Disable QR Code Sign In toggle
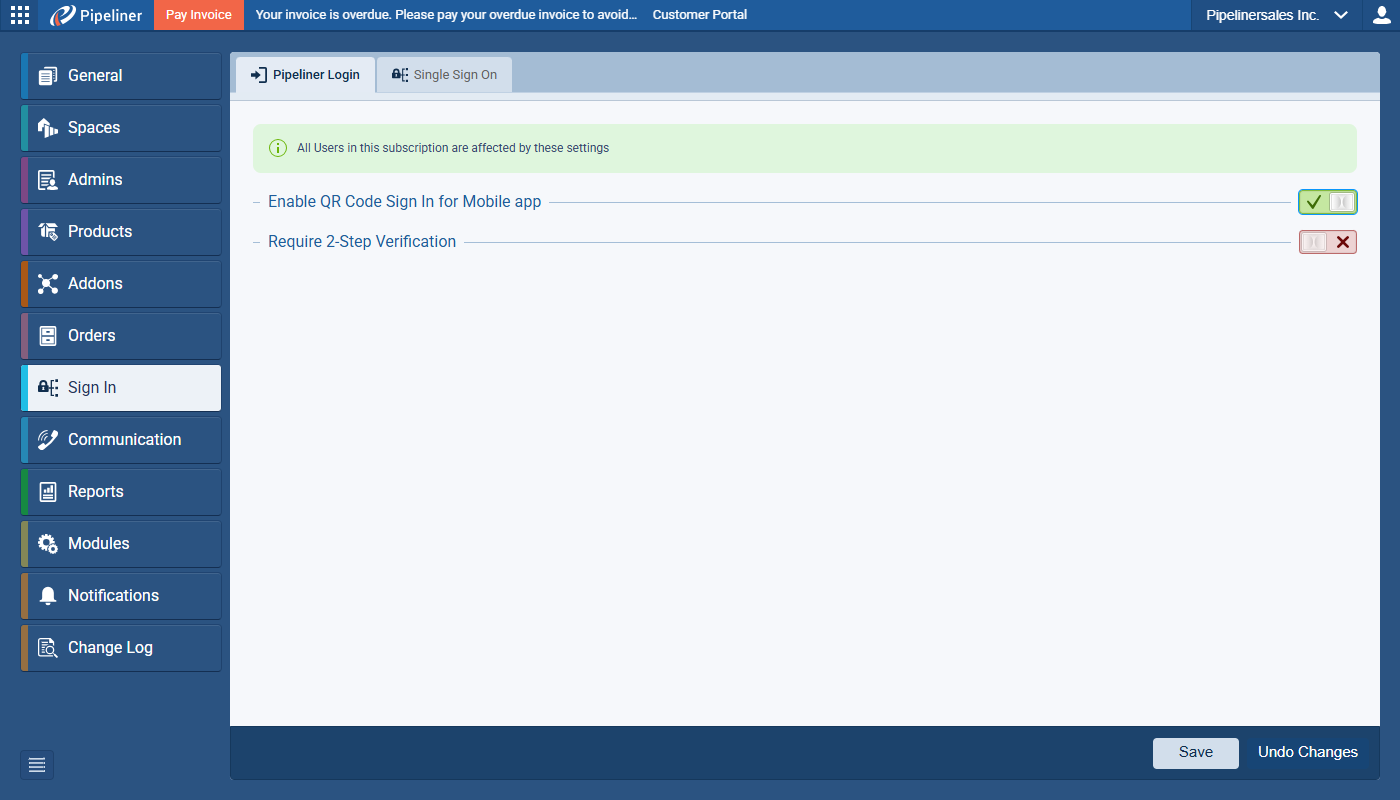 tap(1327, 202)
